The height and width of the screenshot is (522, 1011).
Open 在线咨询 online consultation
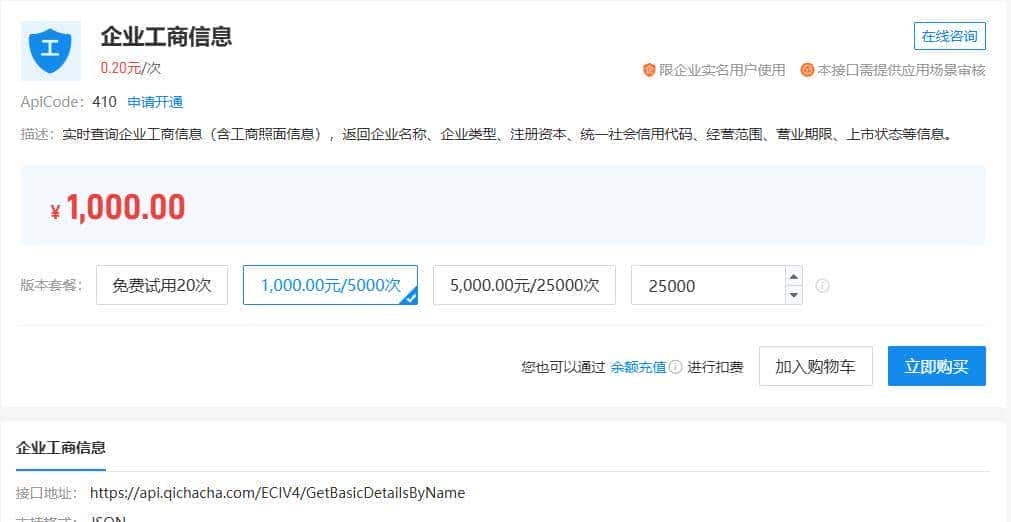click(x=950, y=36)
